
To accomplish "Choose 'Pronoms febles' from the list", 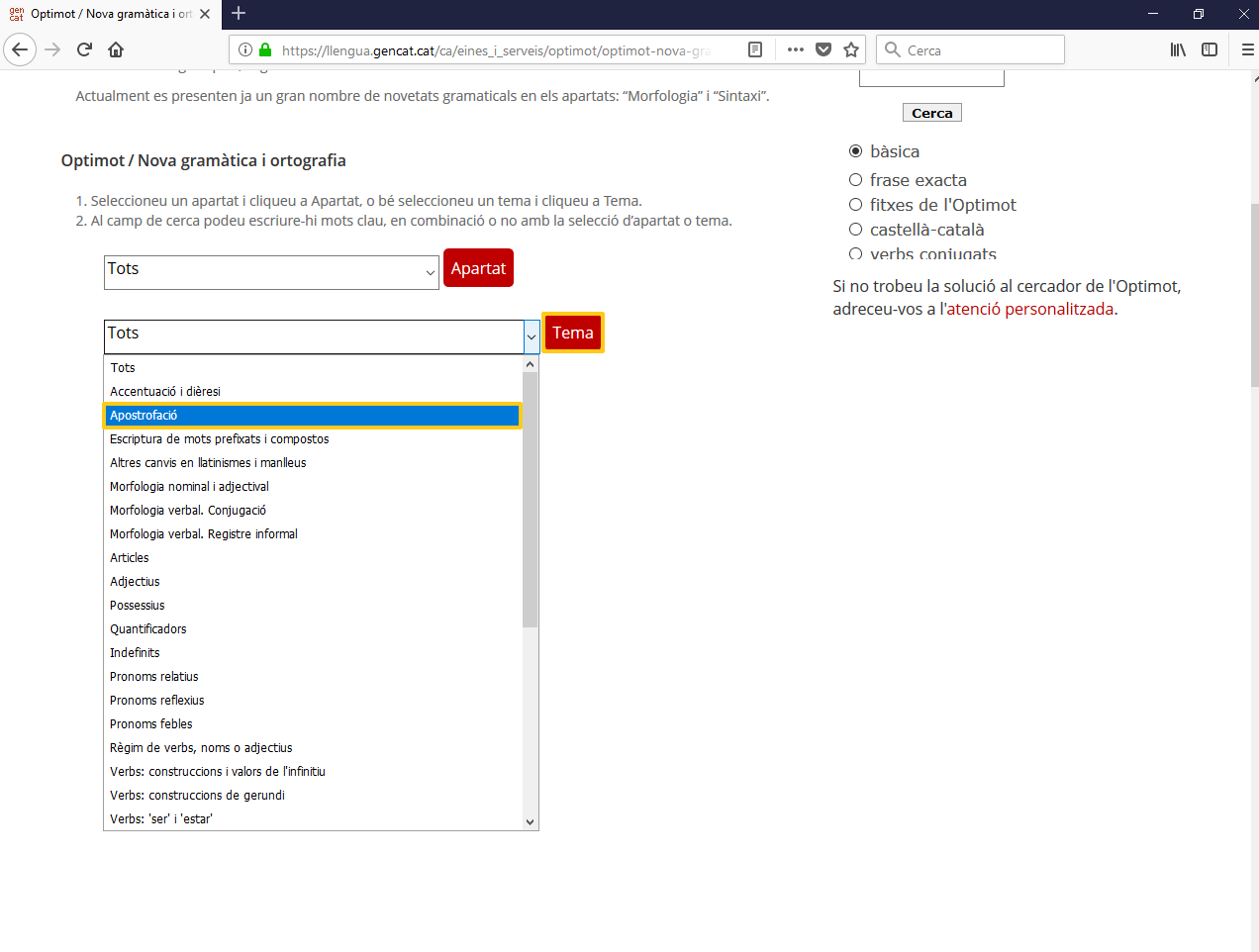I will tap(151, 724).
